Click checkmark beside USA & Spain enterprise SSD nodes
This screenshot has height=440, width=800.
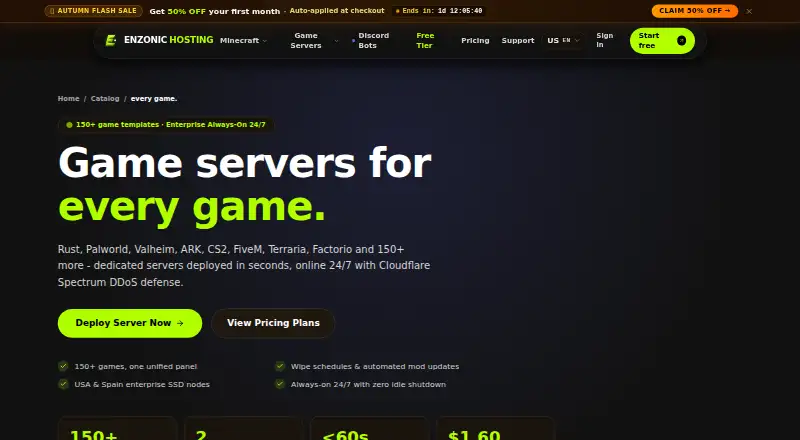coord(63,384)
